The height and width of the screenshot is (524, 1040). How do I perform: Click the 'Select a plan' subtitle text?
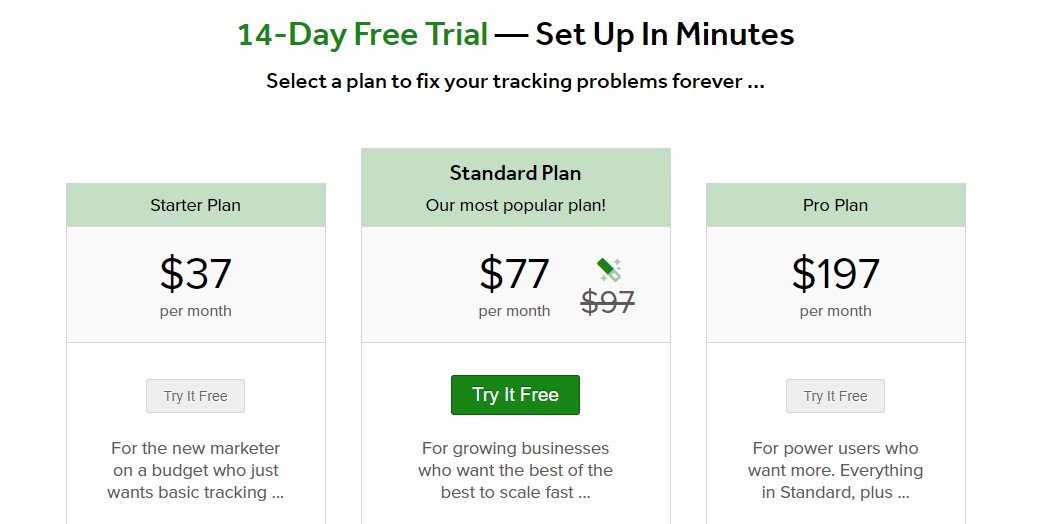click(x=515, y=82)
